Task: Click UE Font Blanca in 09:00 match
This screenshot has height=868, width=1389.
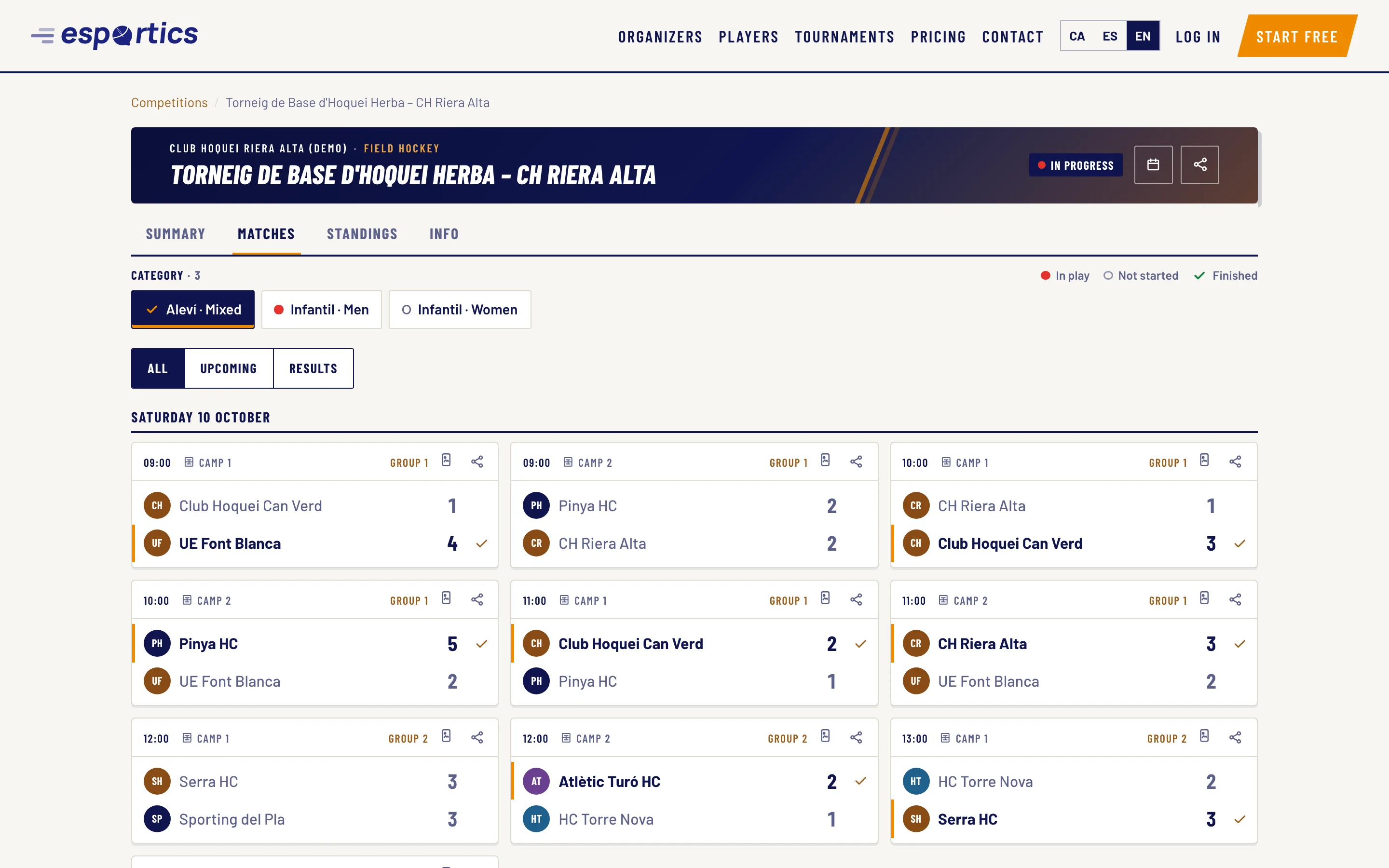Action: (x=314, y=543)
